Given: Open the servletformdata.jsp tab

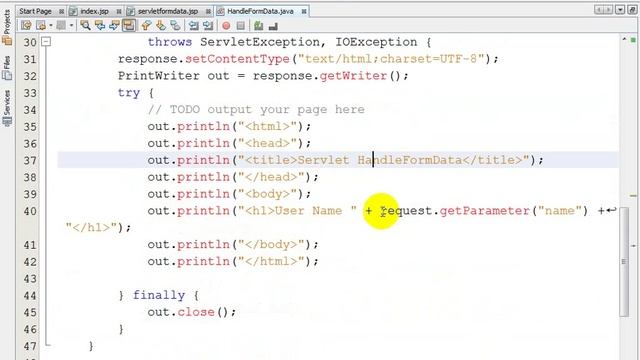Looking at the screenshot, I should 168,11.
